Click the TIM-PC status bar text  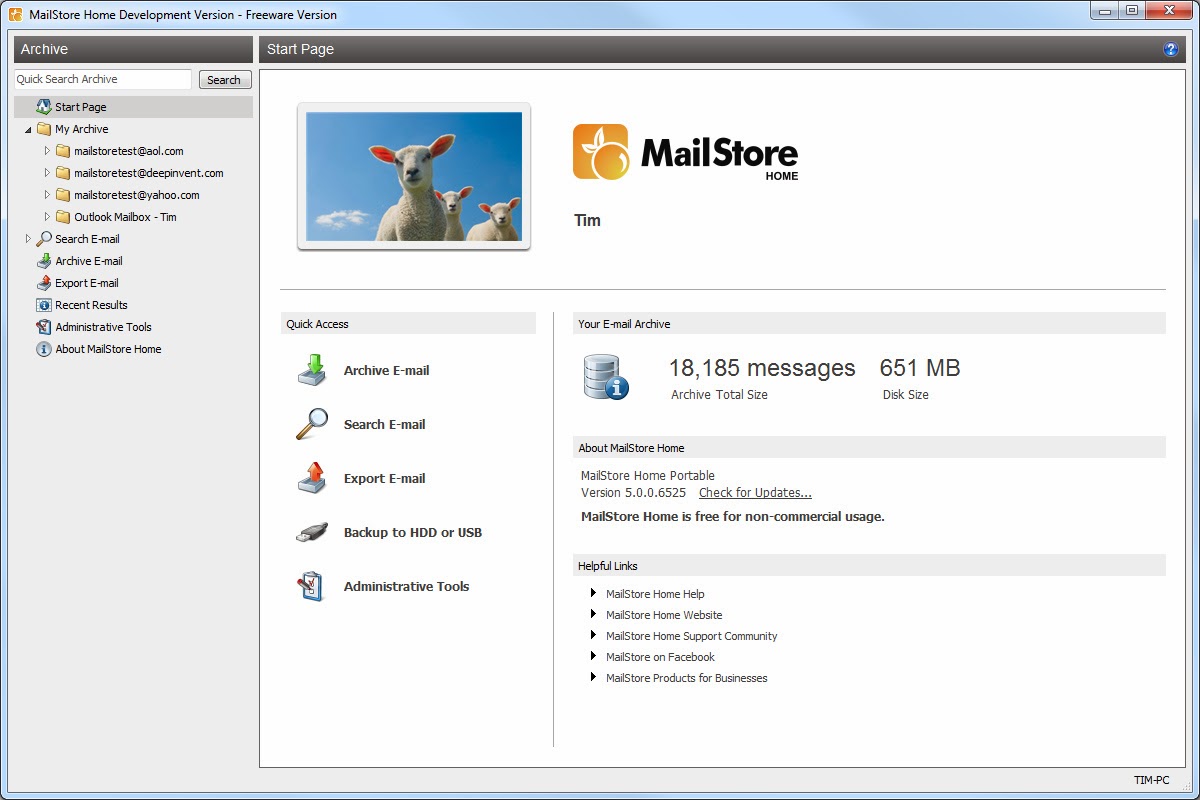[1151, 780]
